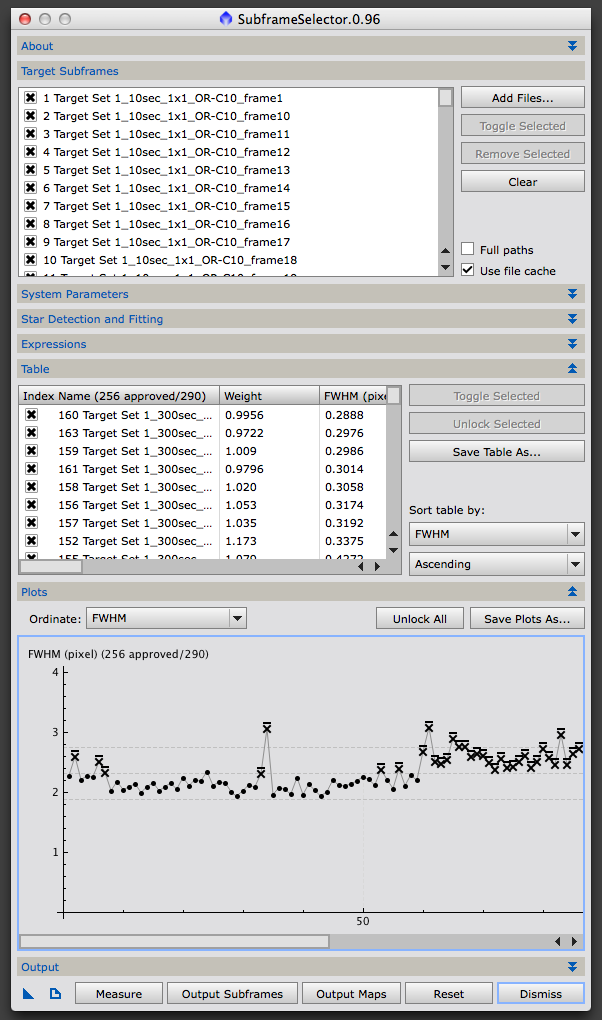Screen dimensions: 602x1020
Task: Open the Ascending sort order dropdown
Action: (x=496, y=564)
